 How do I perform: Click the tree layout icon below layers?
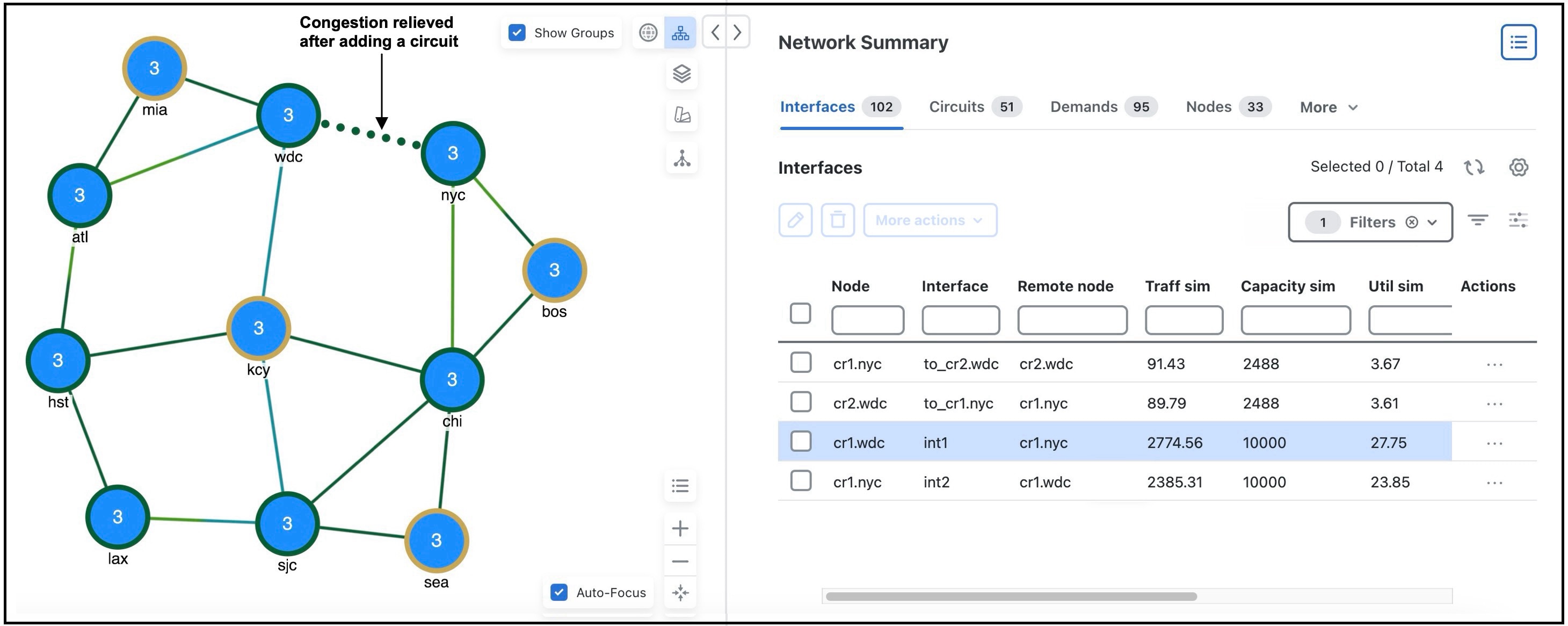tap(682, 159)
